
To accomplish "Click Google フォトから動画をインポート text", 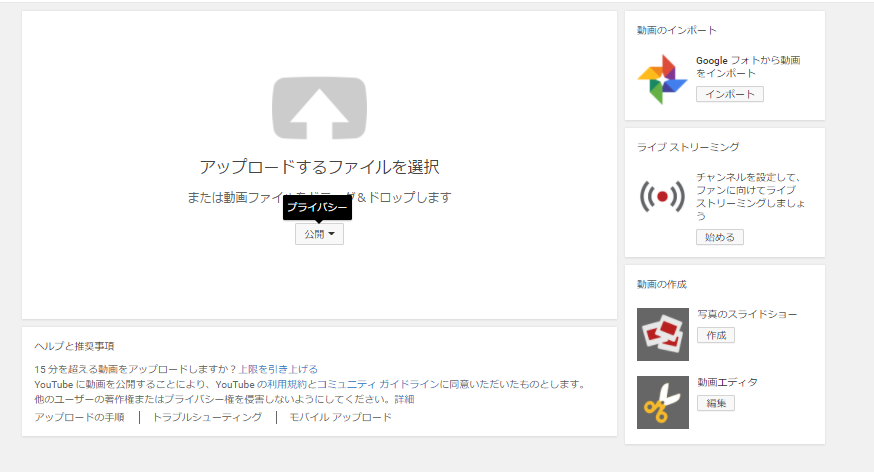I will (748, 66).
